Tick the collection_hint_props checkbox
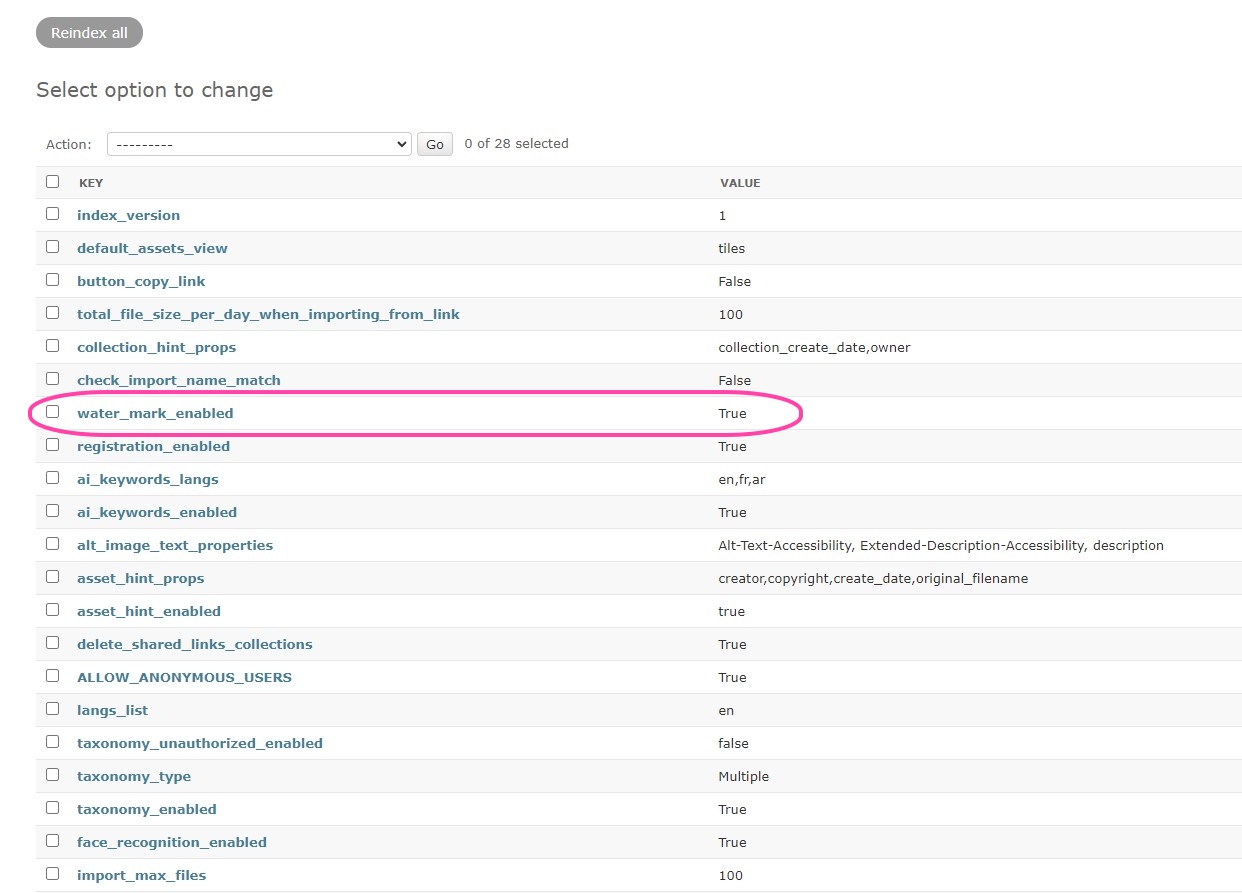The height and width of the screenshot is (893, 1242). click(52, 346)
